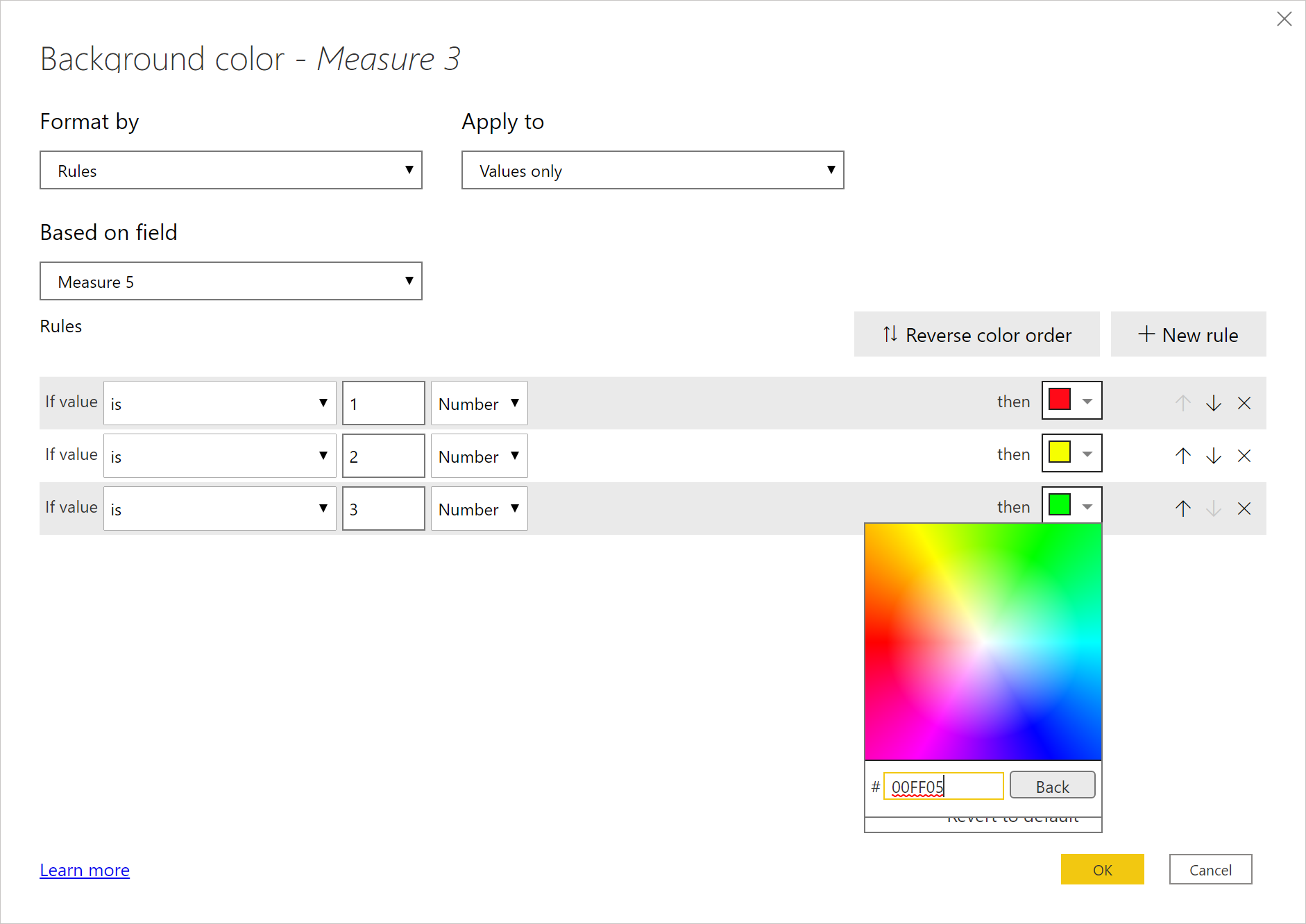Open the Learn more link
Image resolution: width=1306 pixels, height=924 pixels.
[x=85, y=870]
